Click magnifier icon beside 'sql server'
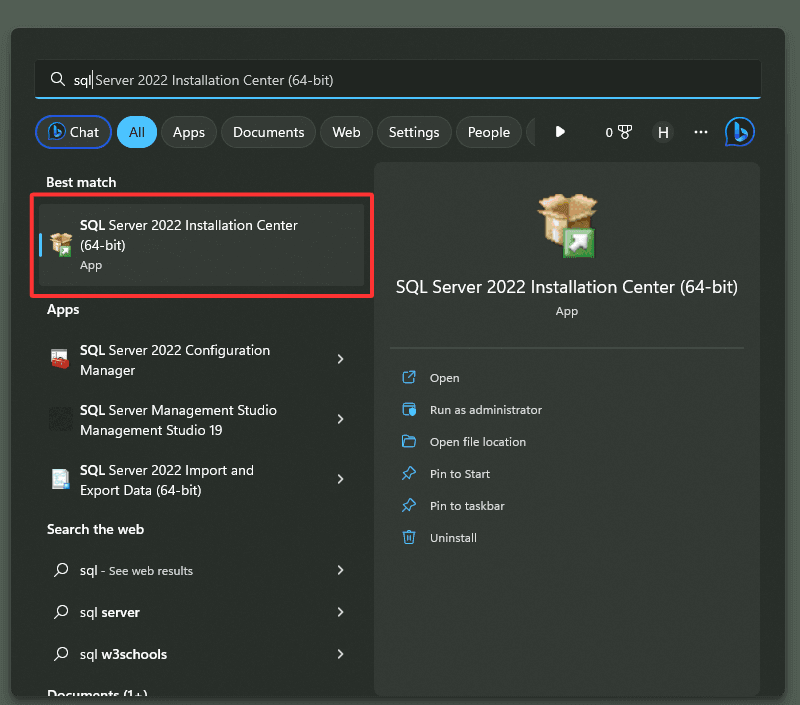800x705 pixels. pyautogui.click(x=61, y=611)
